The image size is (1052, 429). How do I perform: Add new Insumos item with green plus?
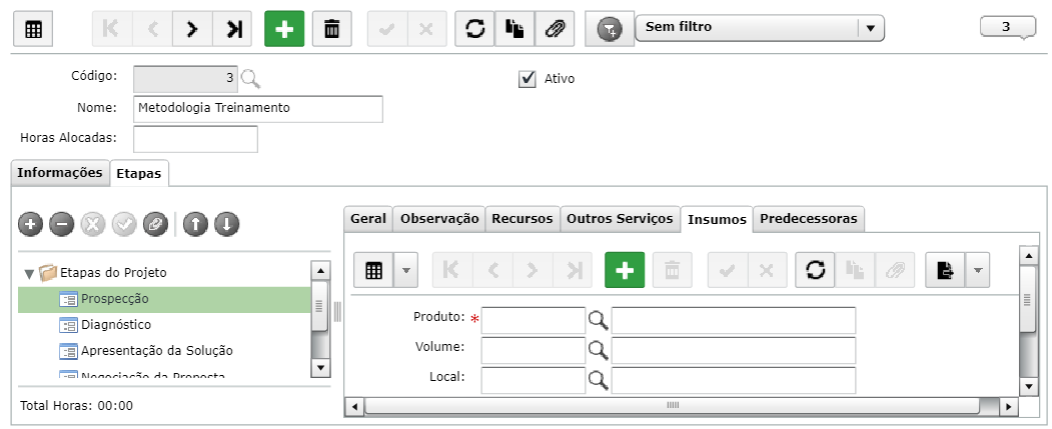625,271
